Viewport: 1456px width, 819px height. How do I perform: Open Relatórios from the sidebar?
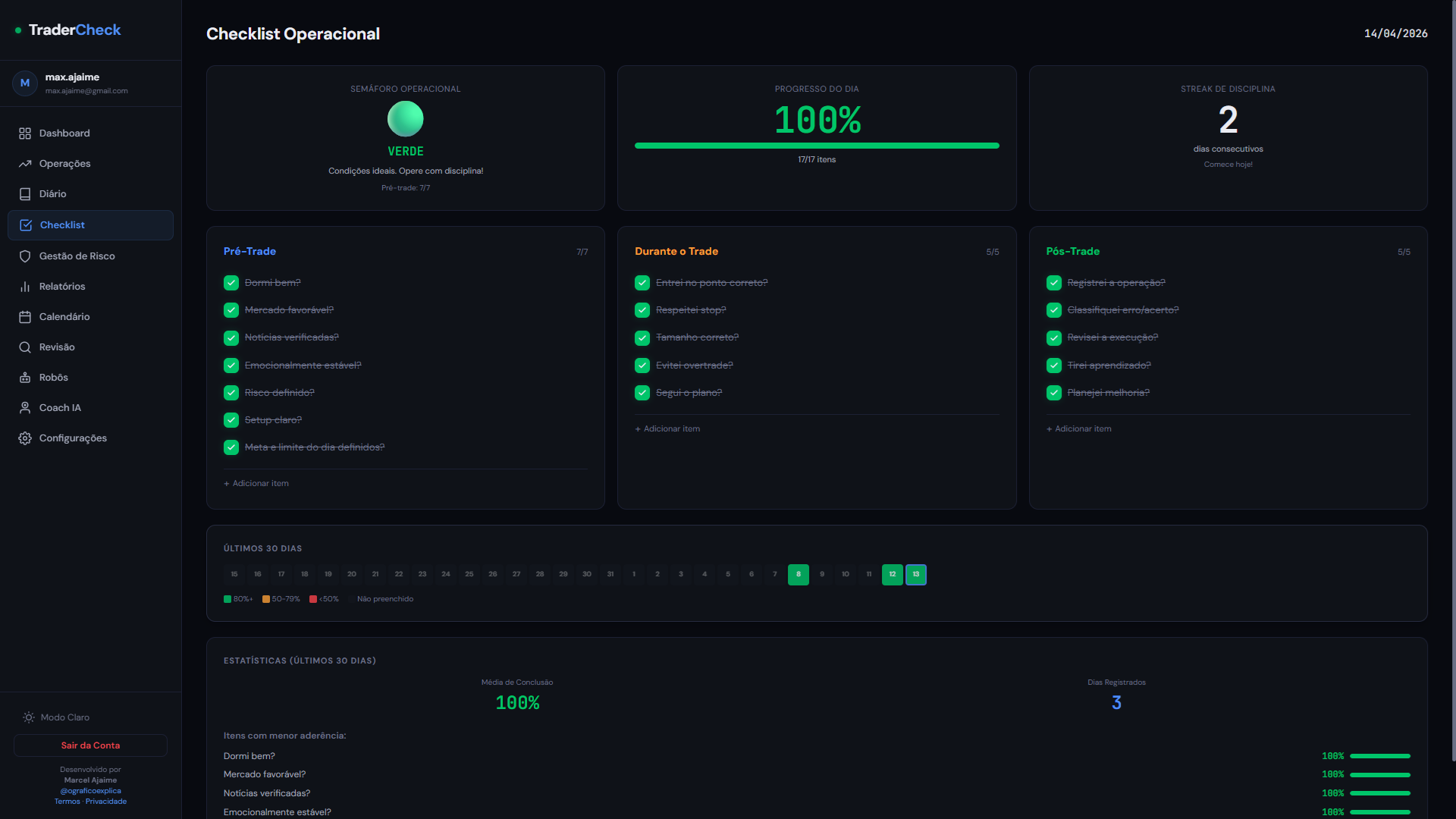(62, 286)
